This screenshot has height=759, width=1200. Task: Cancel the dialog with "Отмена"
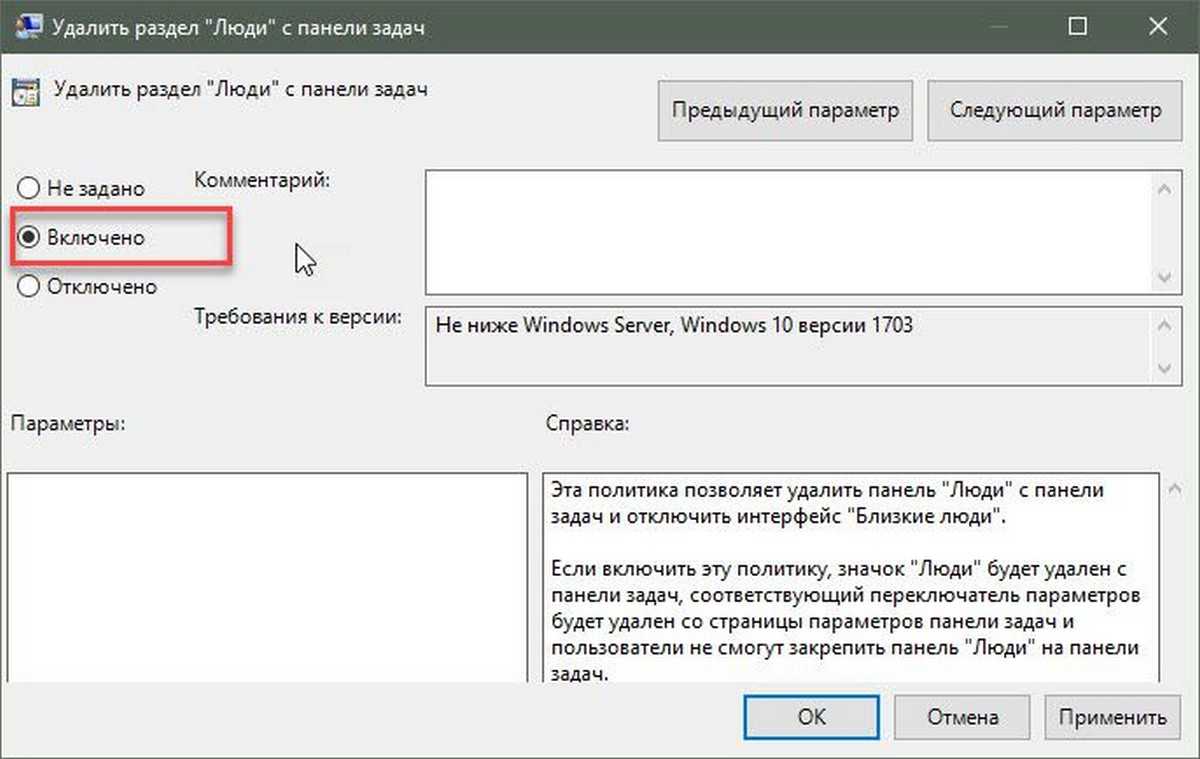962,716
